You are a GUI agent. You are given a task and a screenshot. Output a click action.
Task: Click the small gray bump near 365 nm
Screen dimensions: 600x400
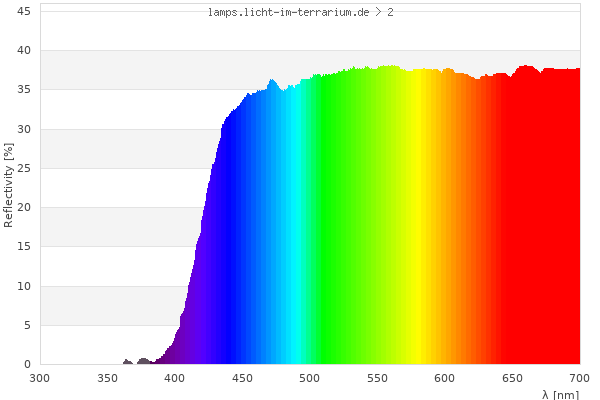pos(127,361)
